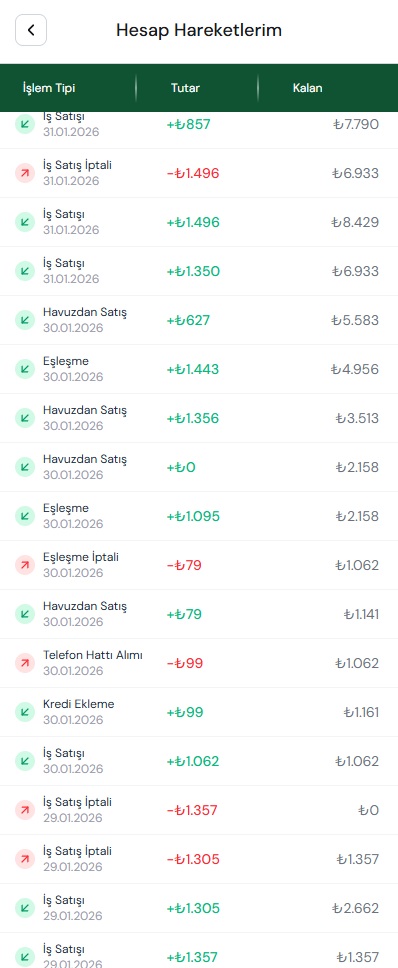Click red icon beside Eşleşme İptali
This screenshot has height=968, width=398.
click(25, 565)
